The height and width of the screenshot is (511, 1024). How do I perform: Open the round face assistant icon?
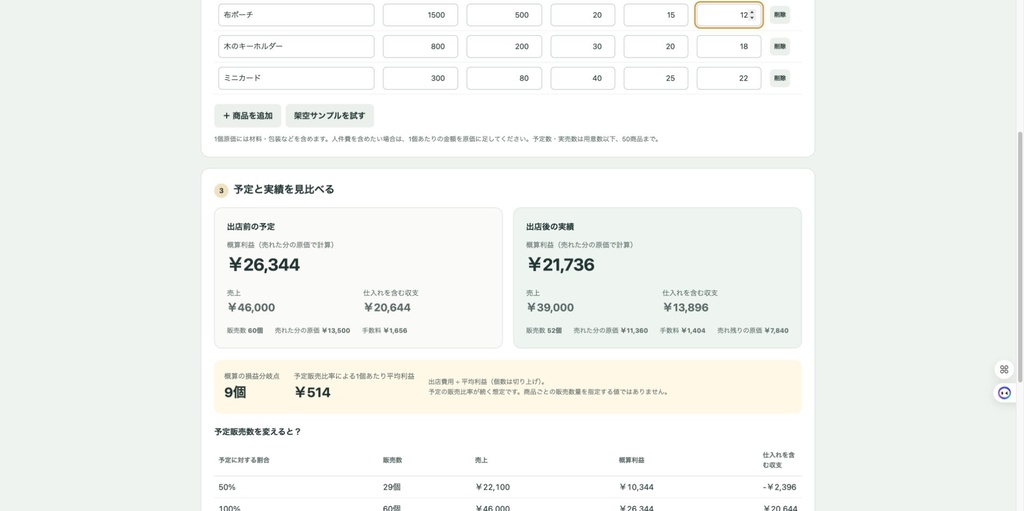[x=1004, y=393]
